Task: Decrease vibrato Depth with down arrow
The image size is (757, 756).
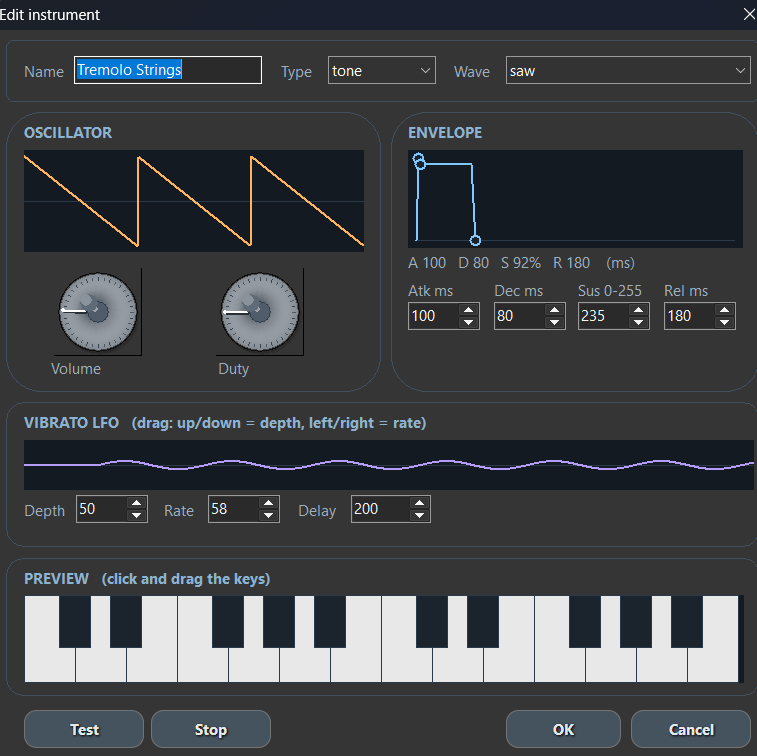Action: 137,515
